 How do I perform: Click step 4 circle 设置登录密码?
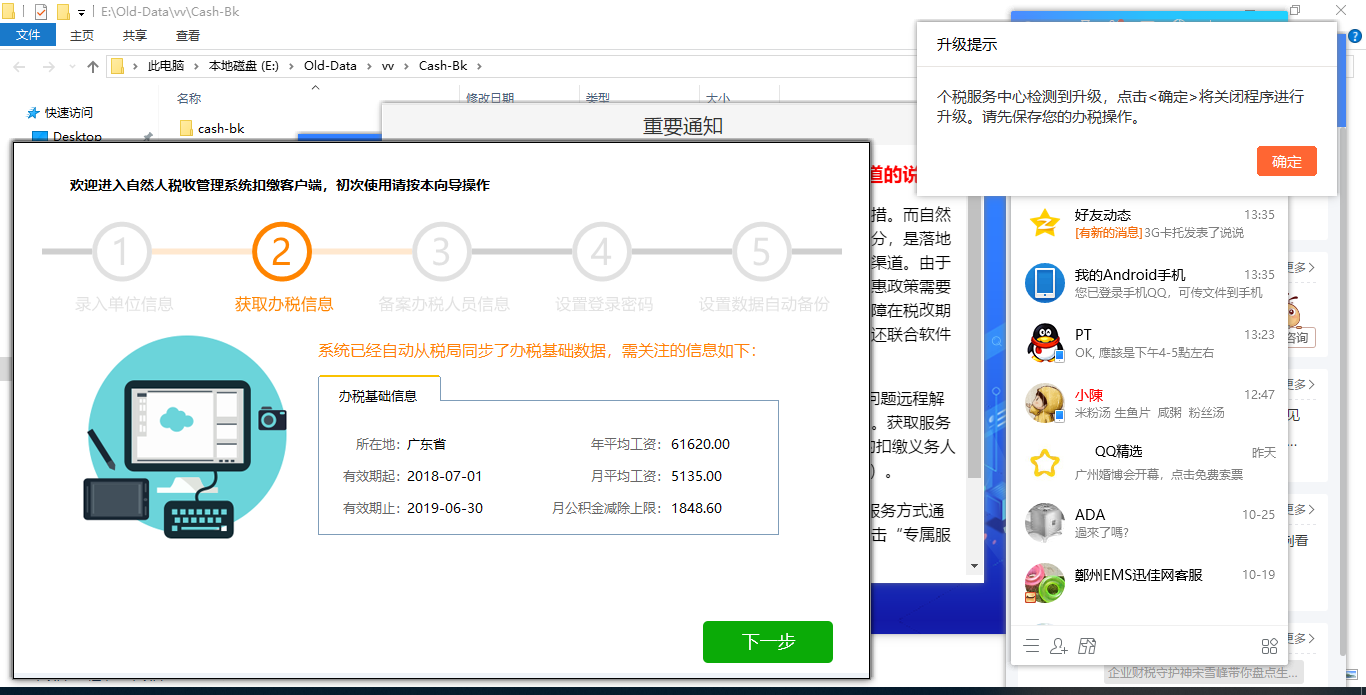pyautogui.click(x=602, y=253)
